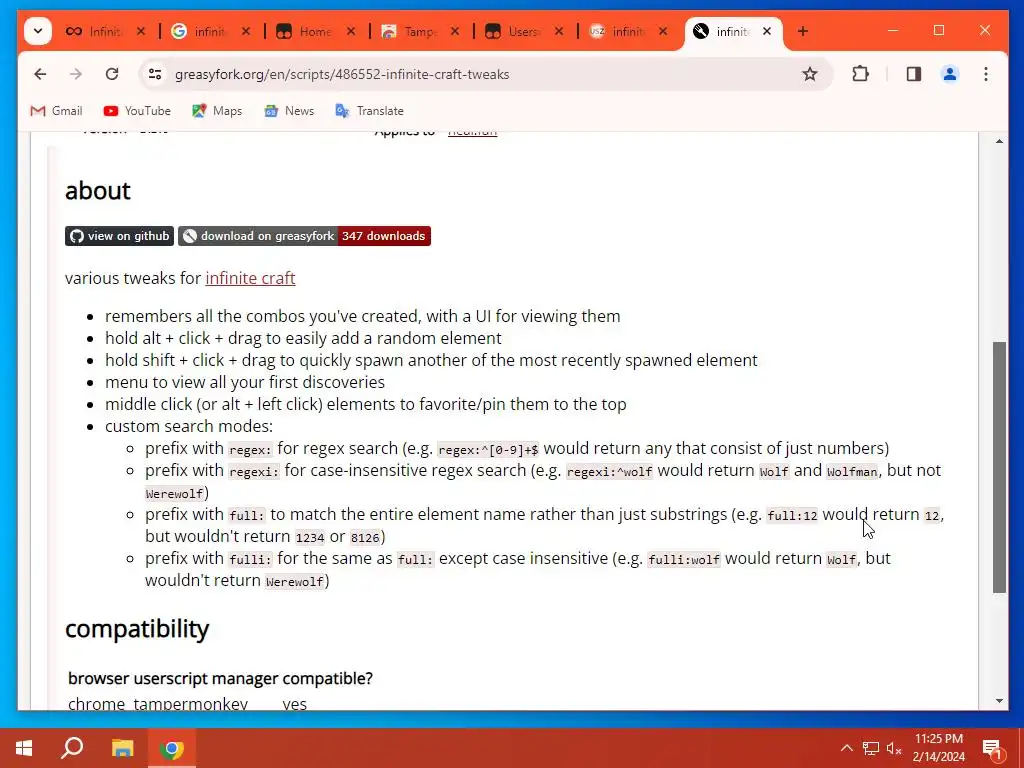Screen dimensions: 1024x768
Task: Click the muted volume tray icon
Action: coord(894,748)
